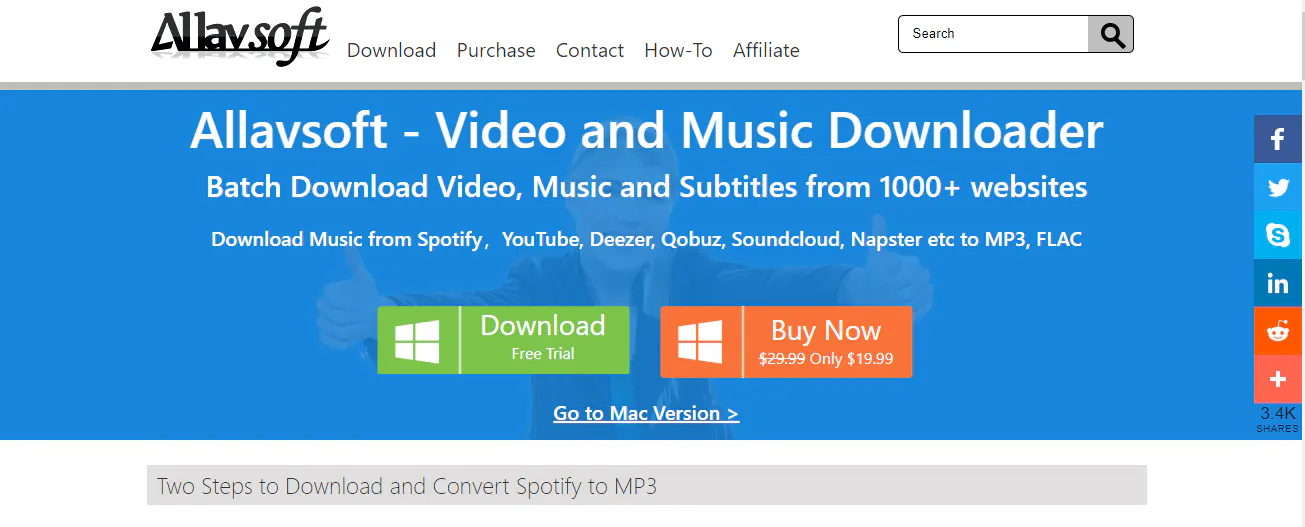This screenshot has width=1305, height=527.
Task: Share on Reddit from the sidebar
Action: pyautogui.click(x=1278, y=331)
